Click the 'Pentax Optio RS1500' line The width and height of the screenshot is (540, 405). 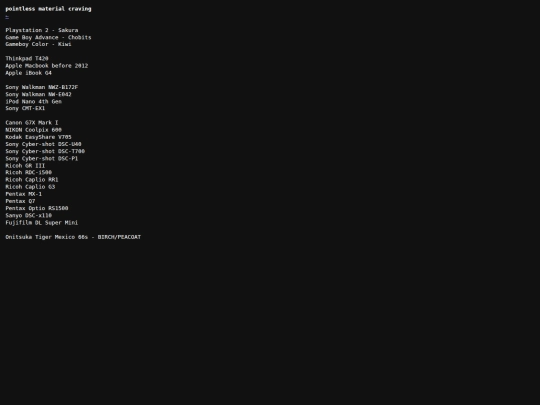point(37,208)
